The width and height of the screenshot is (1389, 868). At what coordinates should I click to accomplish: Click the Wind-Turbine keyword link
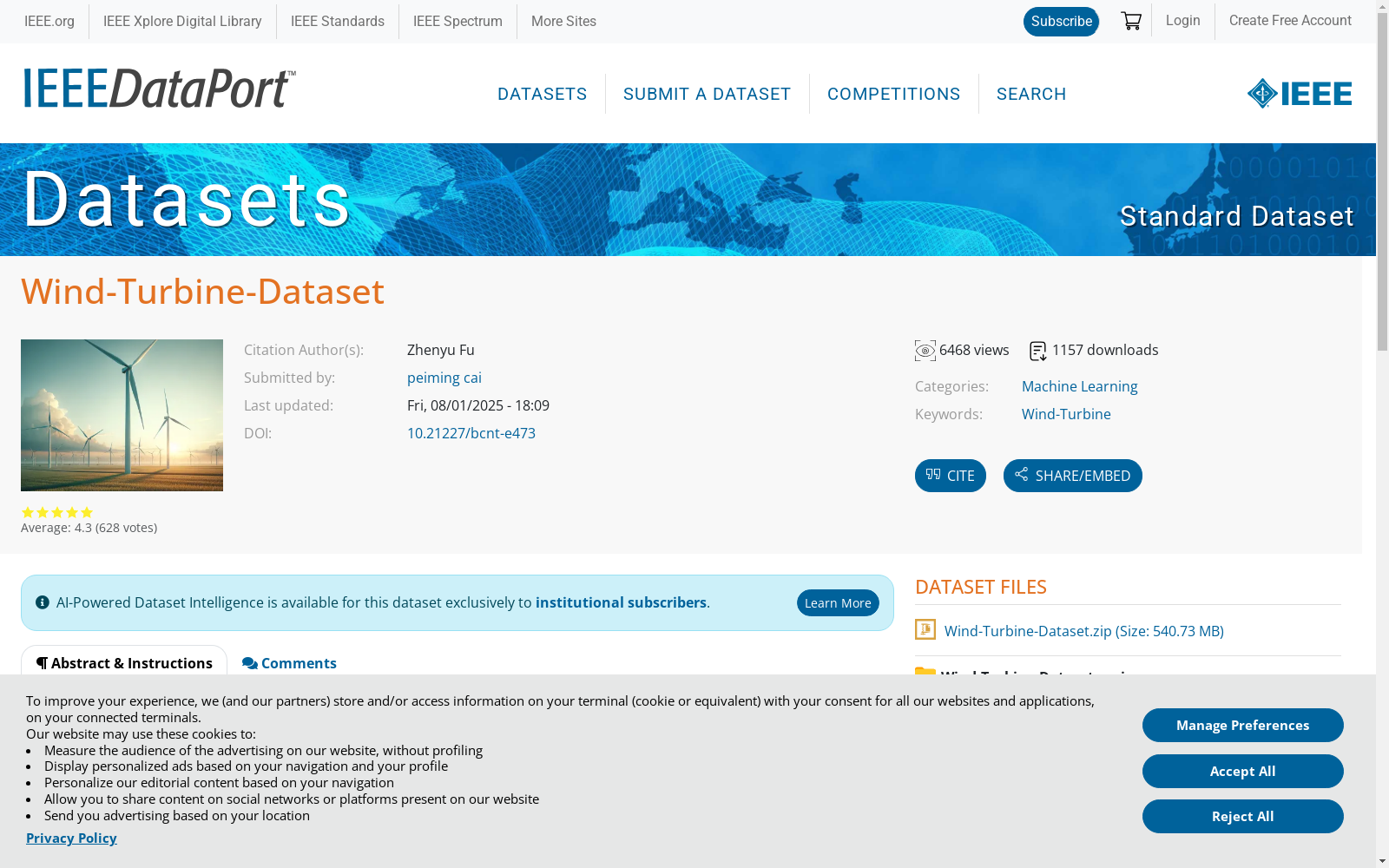tap(1066, 414)
